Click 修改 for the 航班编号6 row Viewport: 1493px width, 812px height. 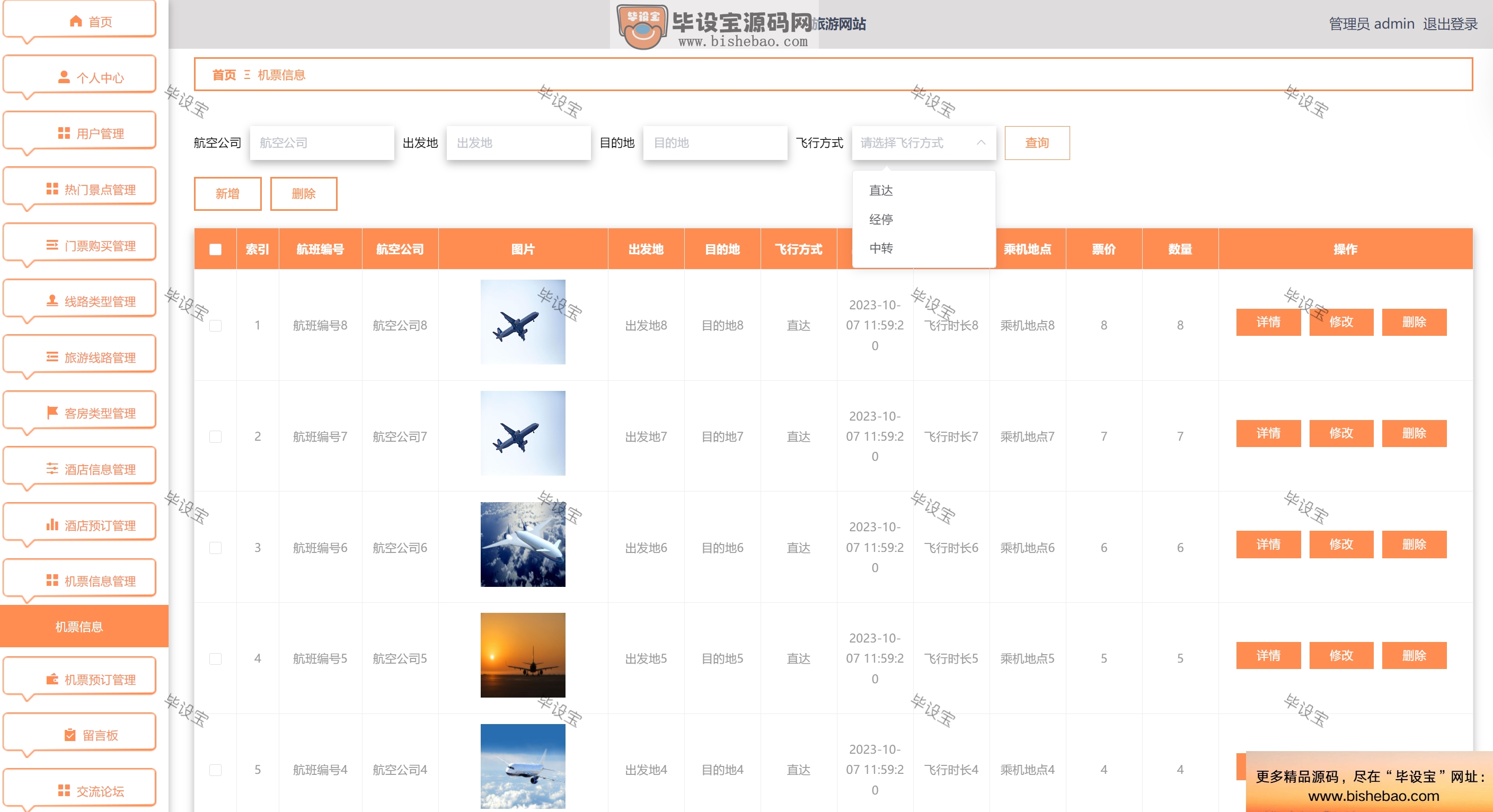tap(1341, 545)
